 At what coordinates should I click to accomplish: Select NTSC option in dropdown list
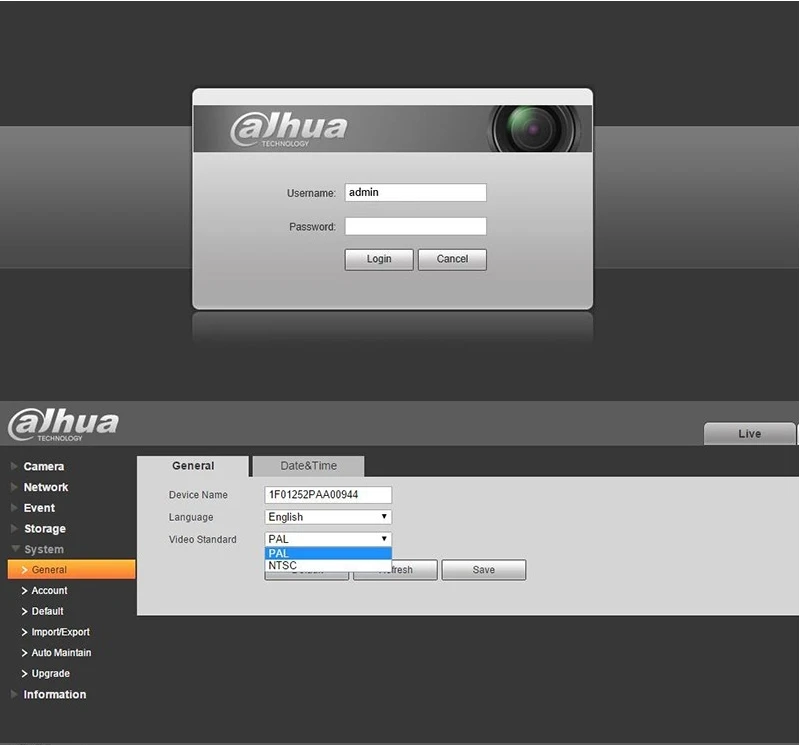[x=328, y=565]
